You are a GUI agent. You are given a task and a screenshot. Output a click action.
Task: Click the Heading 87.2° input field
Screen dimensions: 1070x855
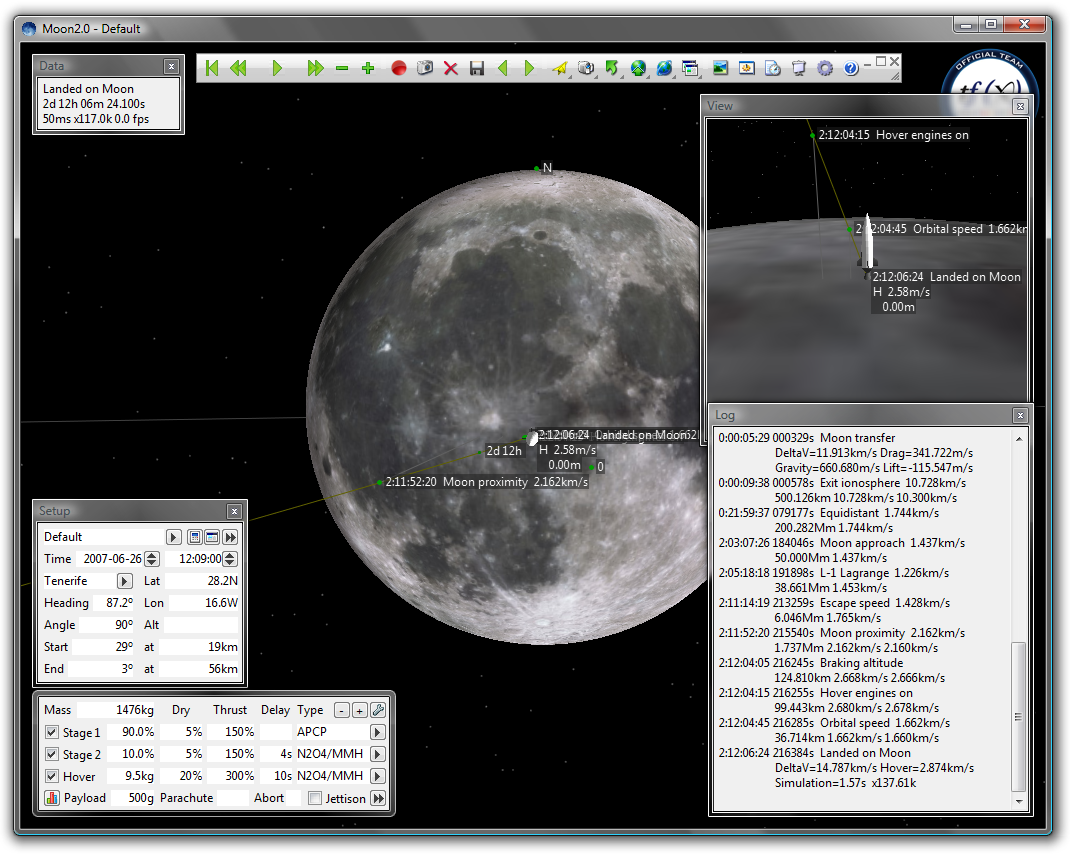[116, 603]
